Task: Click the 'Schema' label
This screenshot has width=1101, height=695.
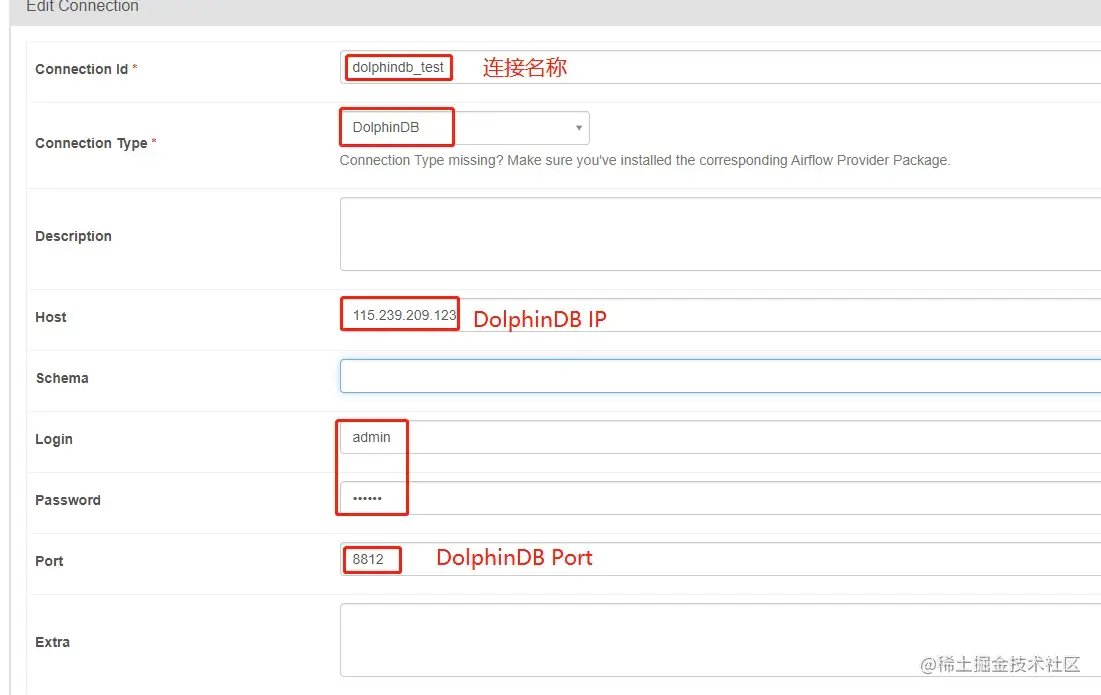Action: pyautogui.click(x=62, y=378)
